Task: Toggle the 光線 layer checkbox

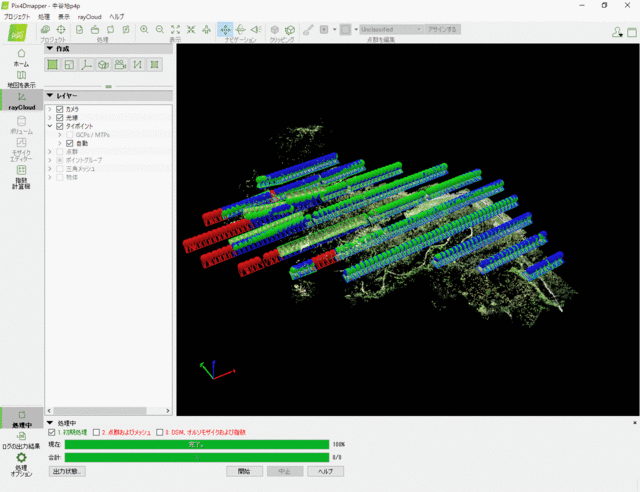Action: [x=60, y=118]
